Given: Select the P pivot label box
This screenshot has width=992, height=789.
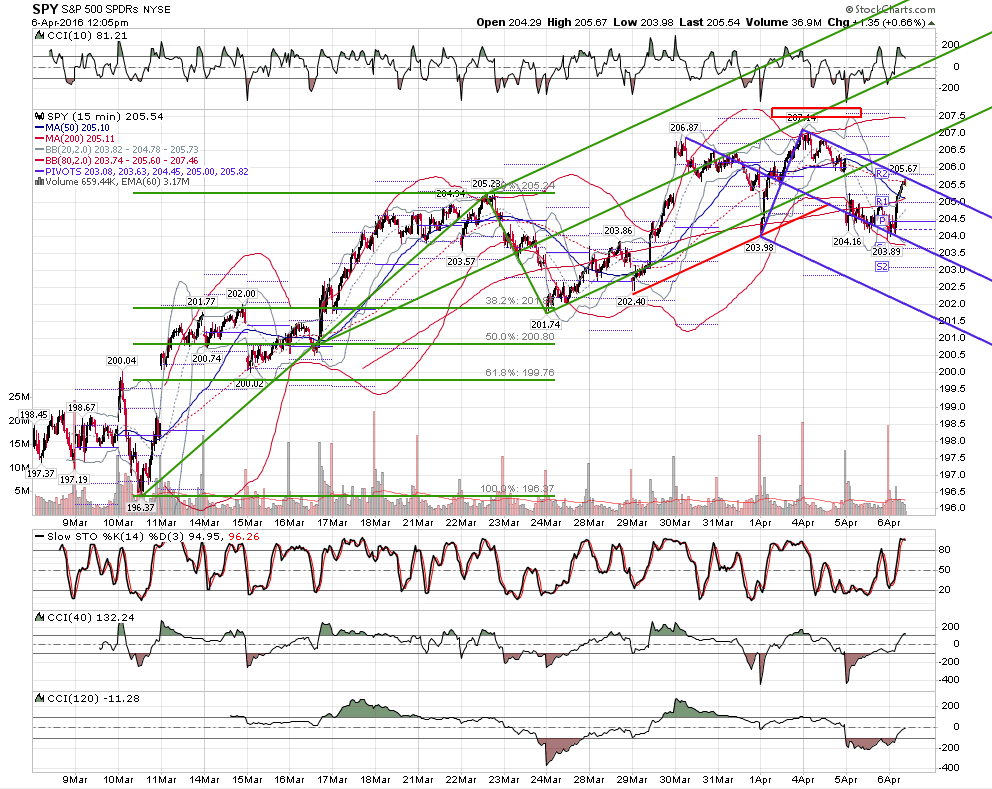Looking at the screenshot, I should [x=882, y=221].
